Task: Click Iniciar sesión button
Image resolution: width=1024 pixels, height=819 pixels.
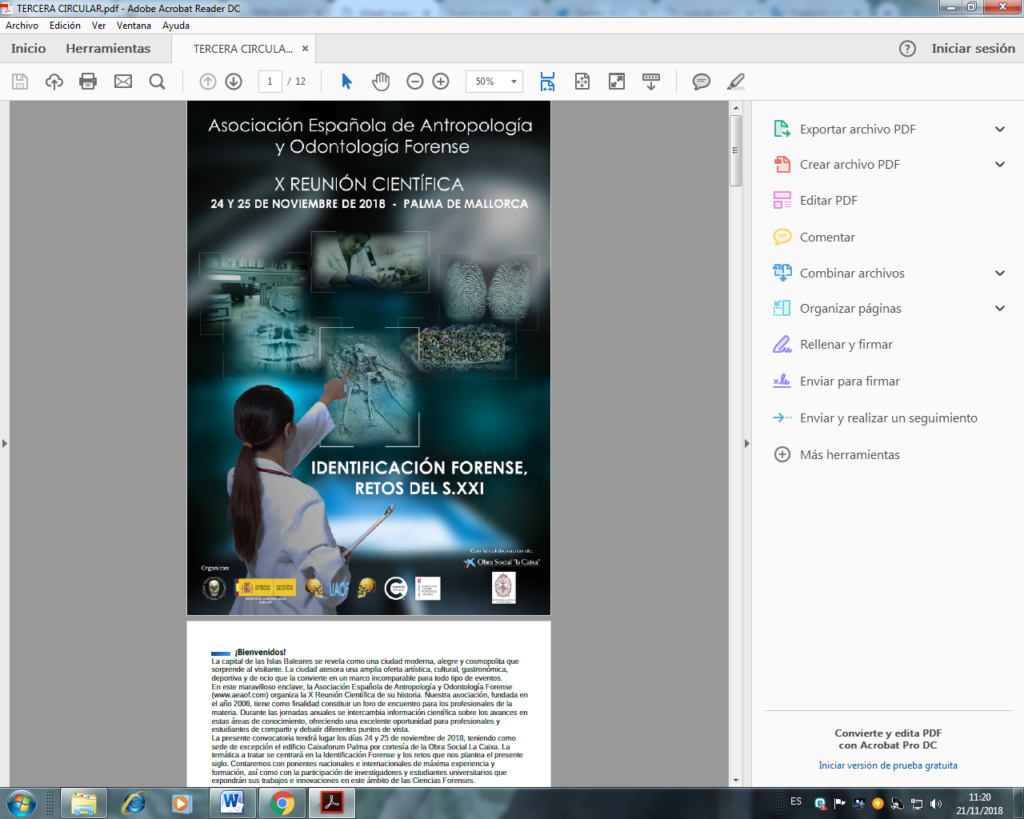Action: click(x=973, y=48)
